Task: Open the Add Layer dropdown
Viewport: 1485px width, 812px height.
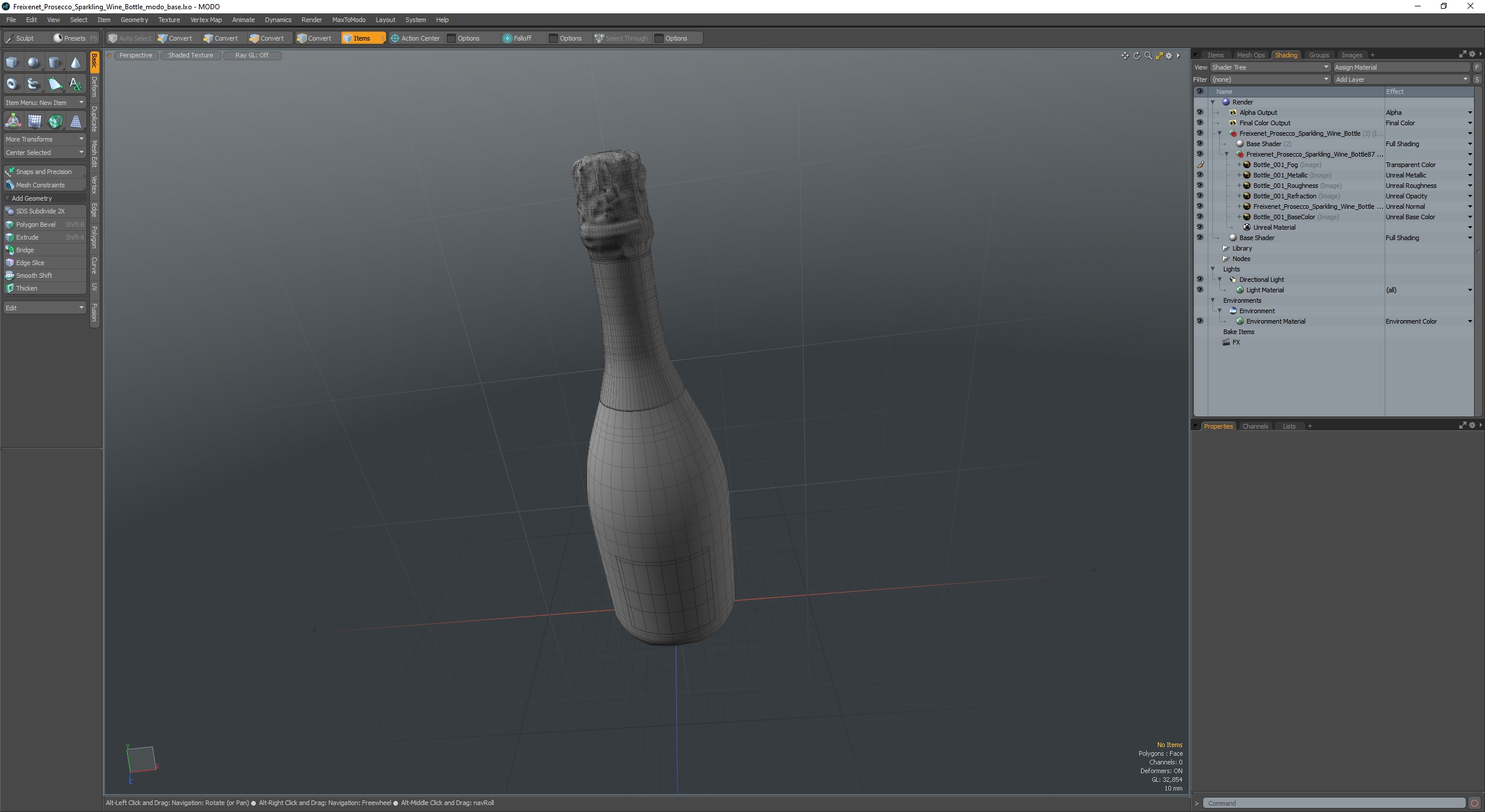Action: (x=1401, y=79)
